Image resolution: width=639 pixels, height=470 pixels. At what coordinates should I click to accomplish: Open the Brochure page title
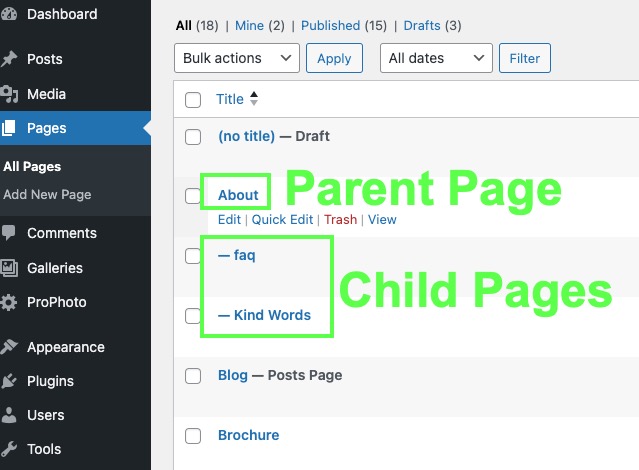click(249, 435)
